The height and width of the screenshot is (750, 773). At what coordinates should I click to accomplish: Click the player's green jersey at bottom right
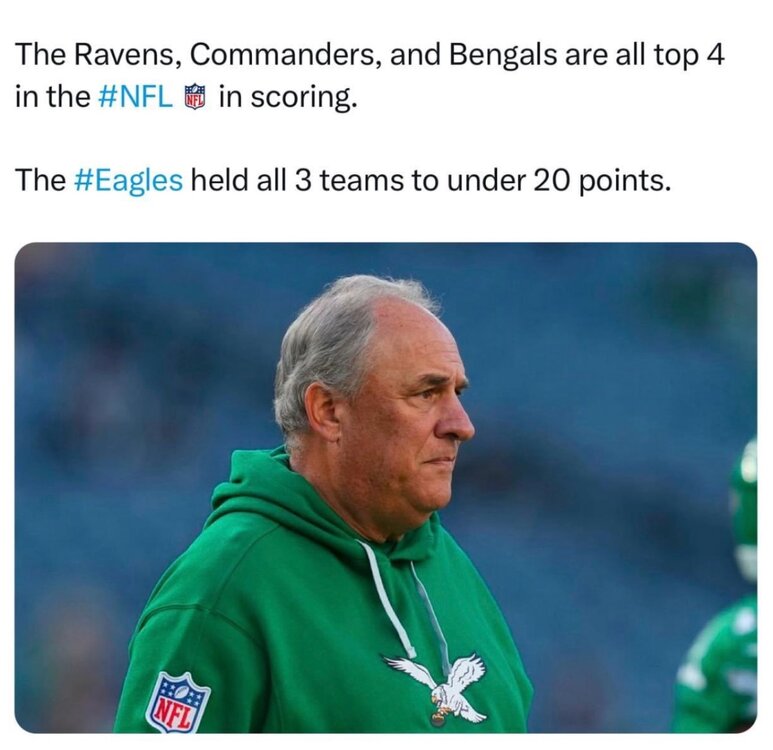720,670
